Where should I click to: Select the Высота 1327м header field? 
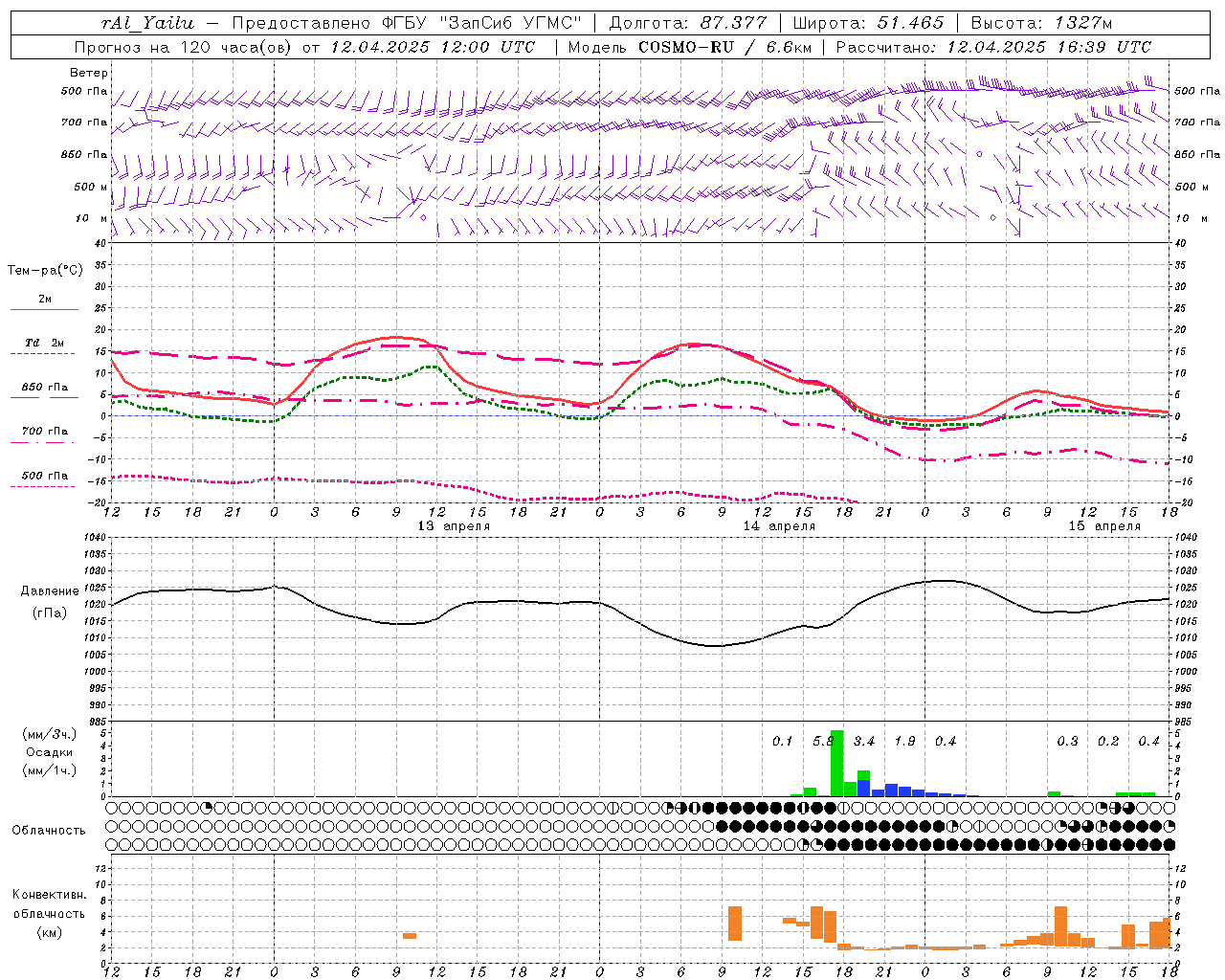tap(1041, 23)
